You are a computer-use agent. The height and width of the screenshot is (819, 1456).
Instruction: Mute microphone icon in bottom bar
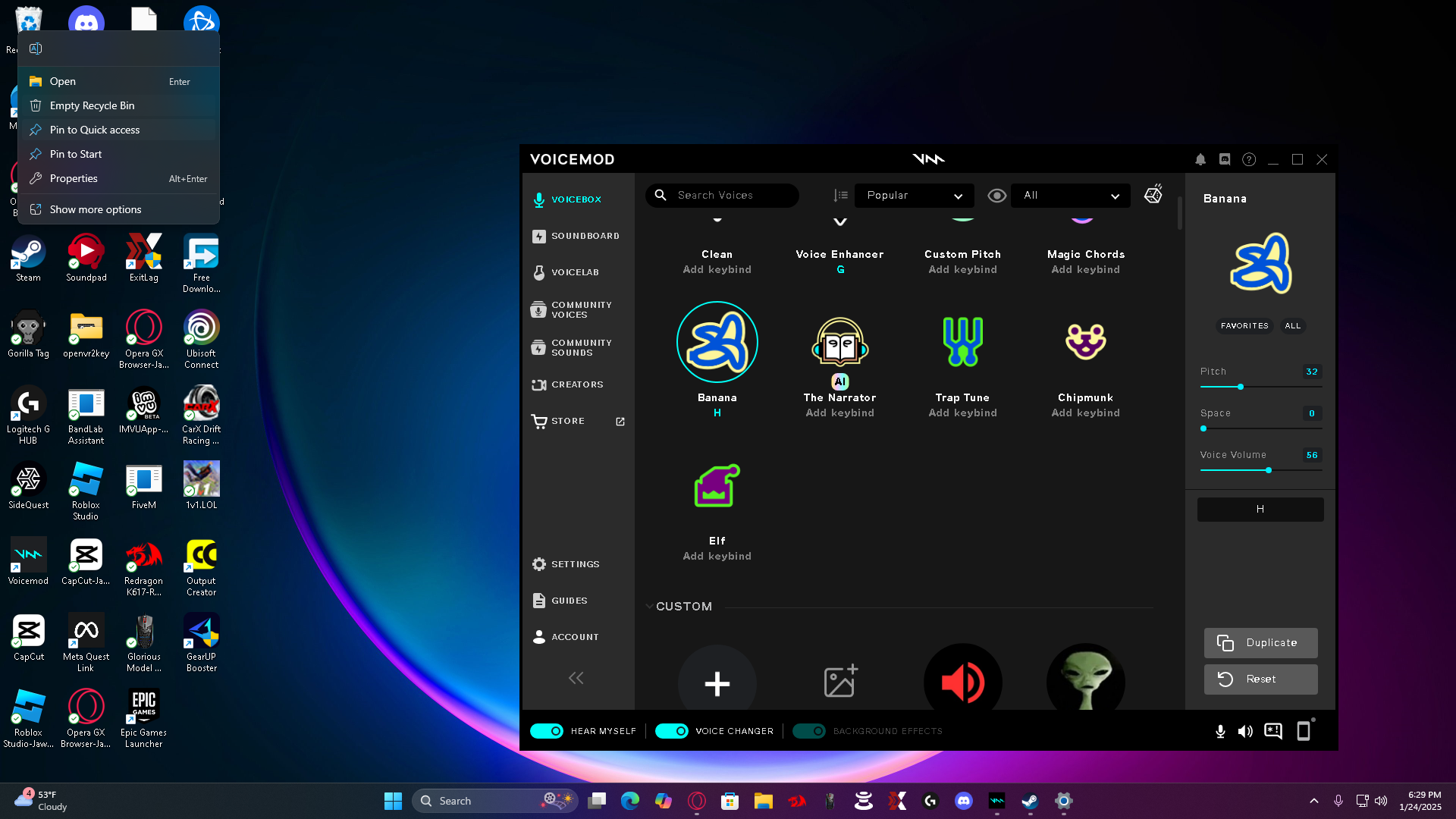(1220, 731)
